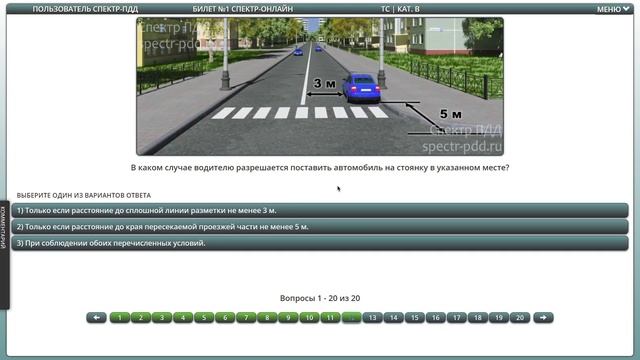
Task: Navigate to question 17
Action: [x=457, y=318]
